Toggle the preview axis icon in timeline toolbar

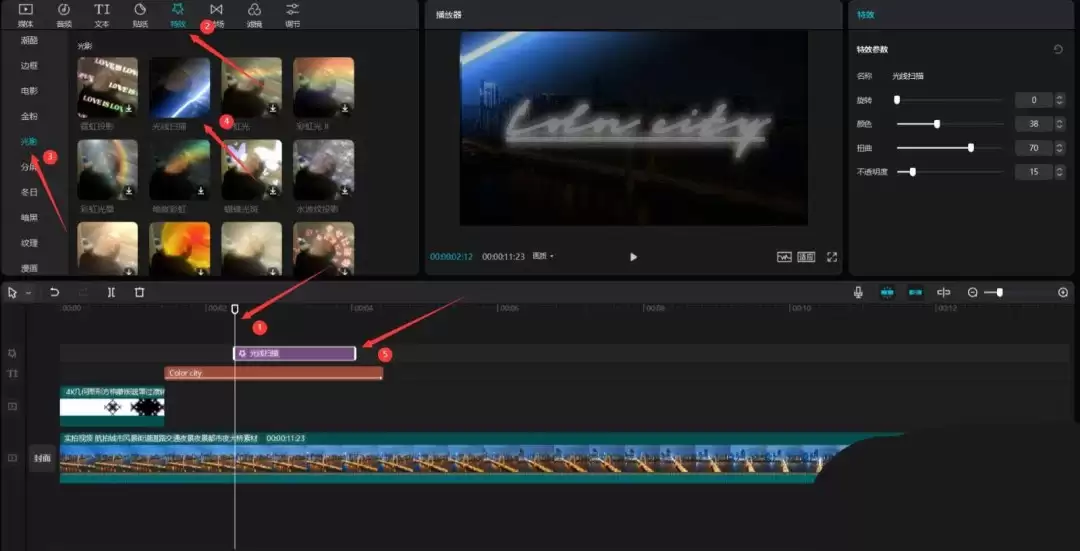[x=943, y=292]
